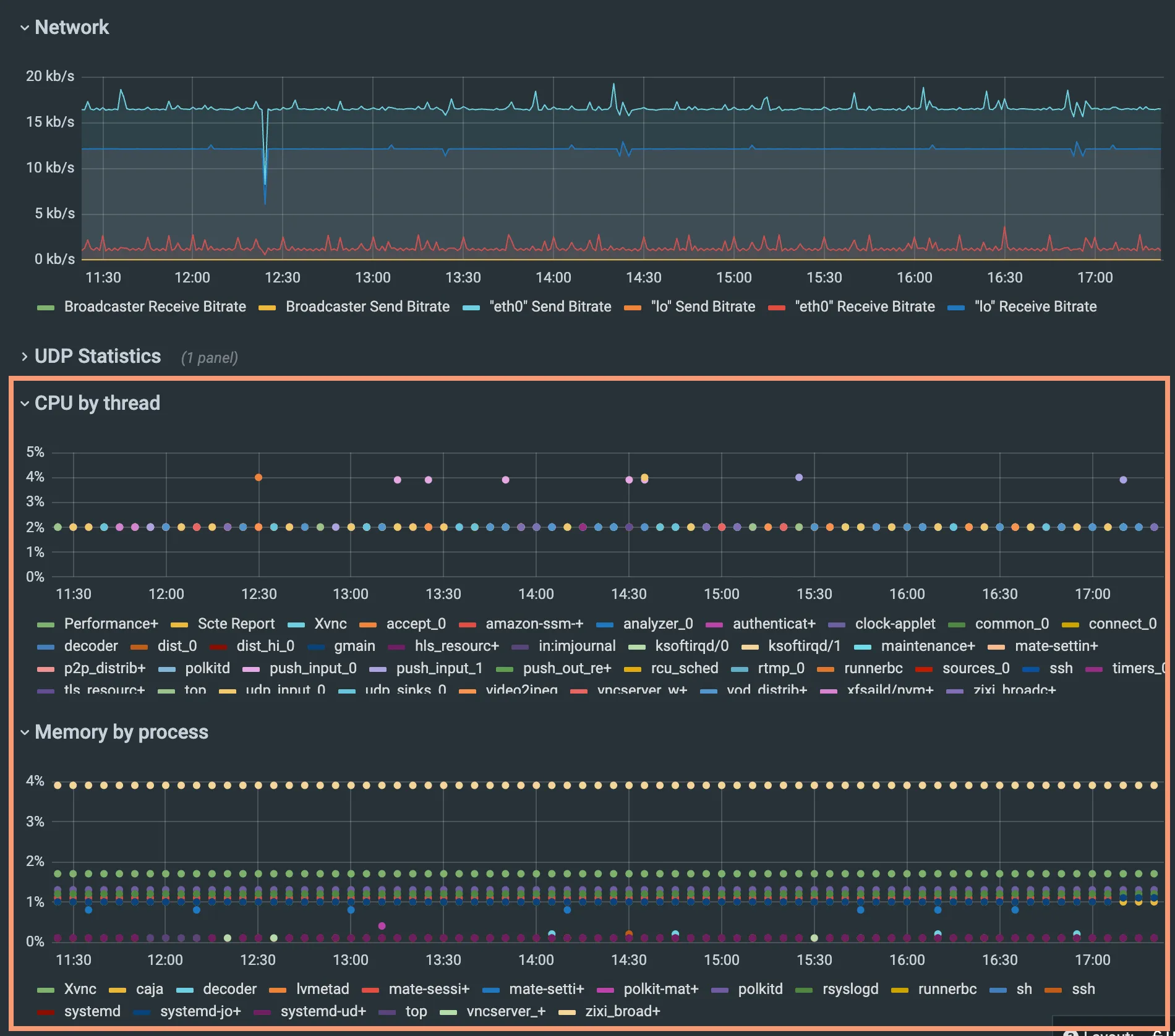Select caja series in Memory legend
This screenshot has height=1036, width=1175.
tap(150, 989)
